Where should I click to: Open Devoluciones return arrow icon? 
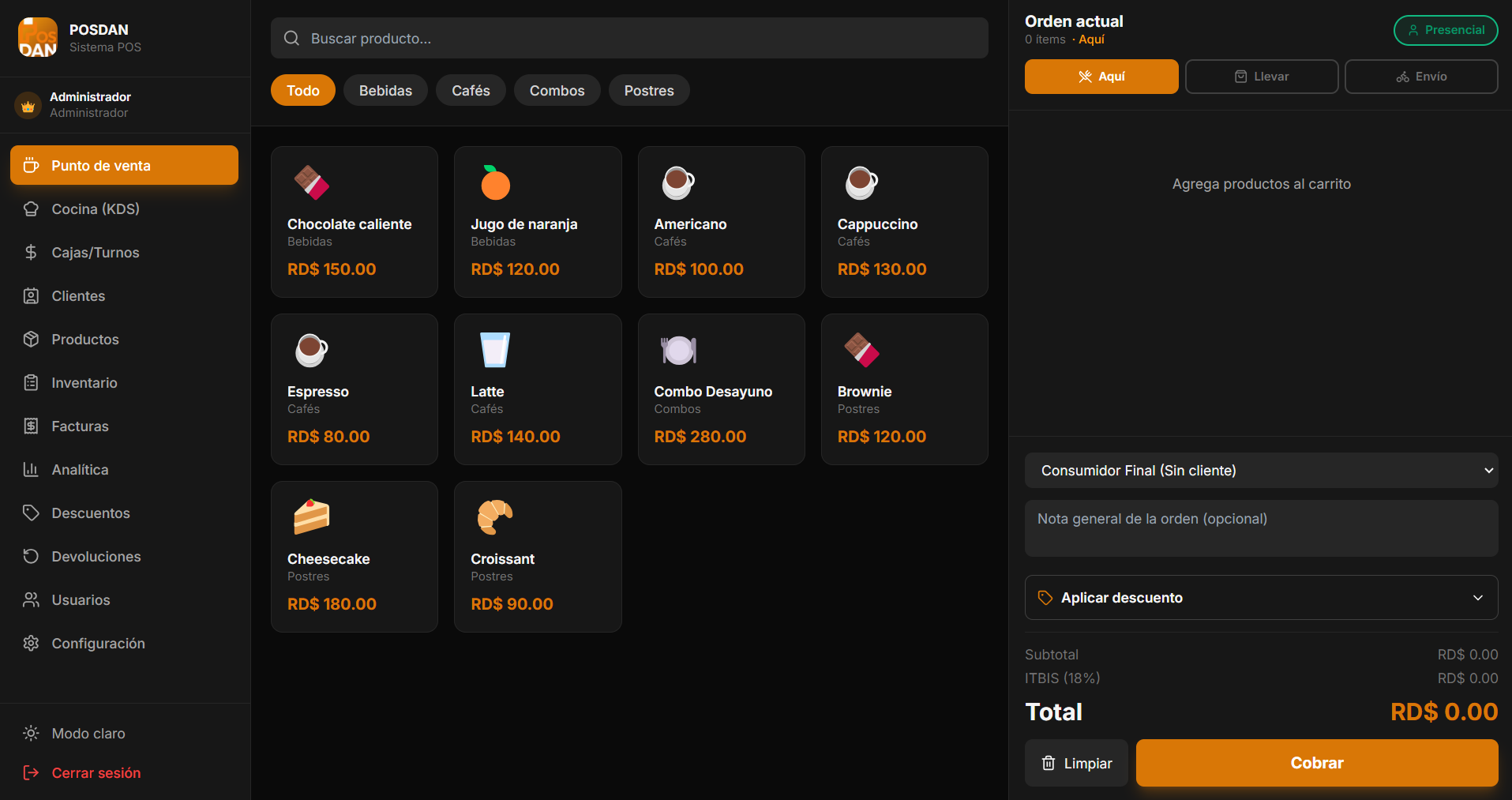[x=31, y=557]
